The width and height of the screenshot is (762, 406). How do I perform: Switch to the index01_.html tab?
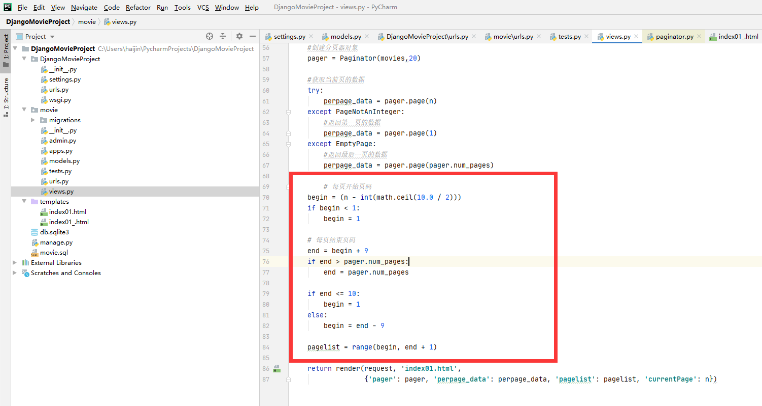pyautogui.click(x=734, y=36)
